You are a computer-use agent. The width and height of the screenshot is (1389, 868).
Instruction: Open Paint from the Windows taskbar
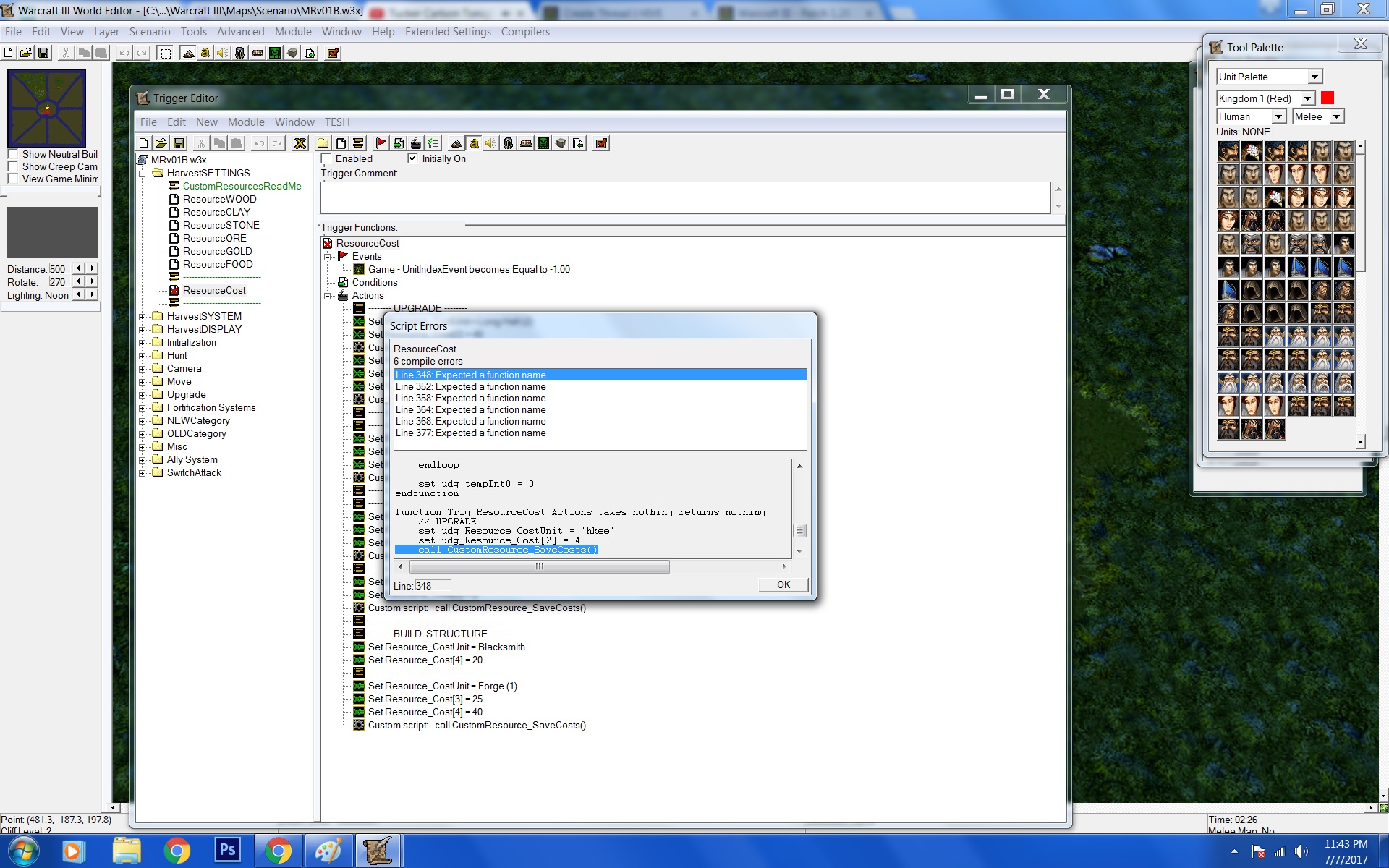[x=328, y=851]
